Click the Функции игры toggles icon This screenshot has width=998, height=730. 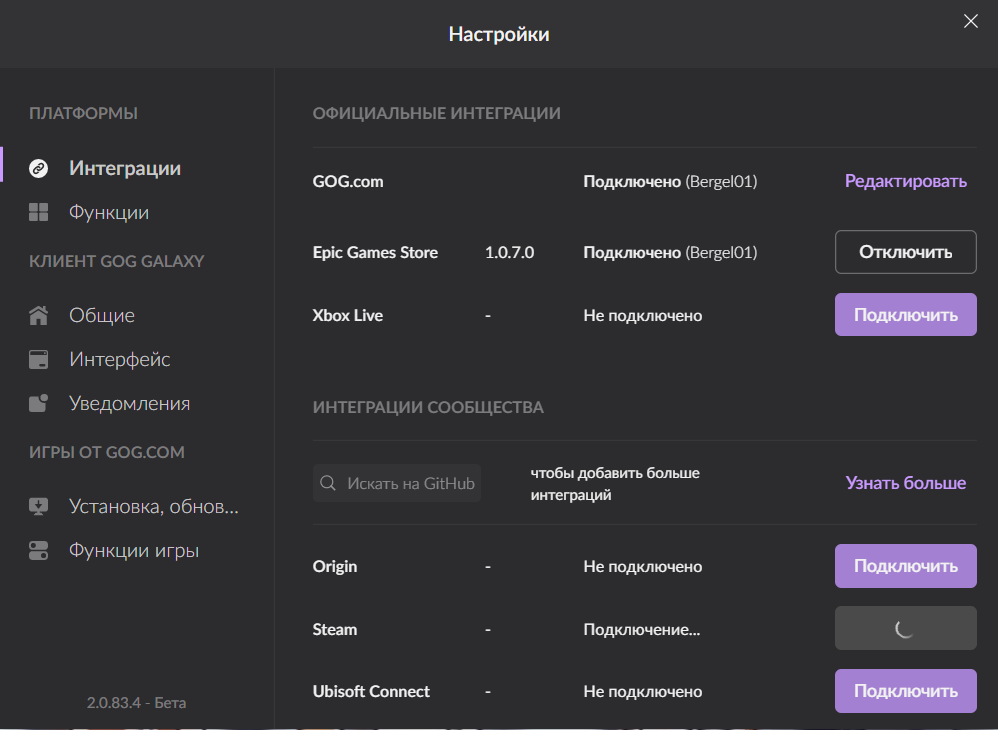click(38, 551)
